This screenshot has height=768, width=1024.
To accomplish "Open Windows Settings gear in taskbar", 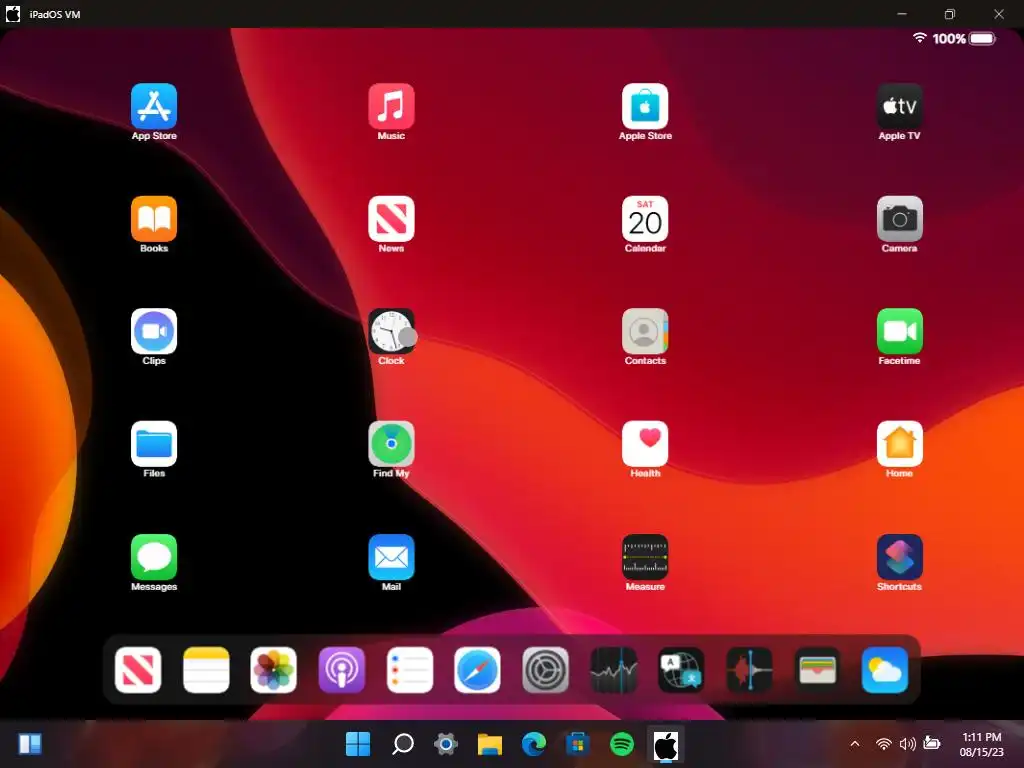I will [446, 744].
